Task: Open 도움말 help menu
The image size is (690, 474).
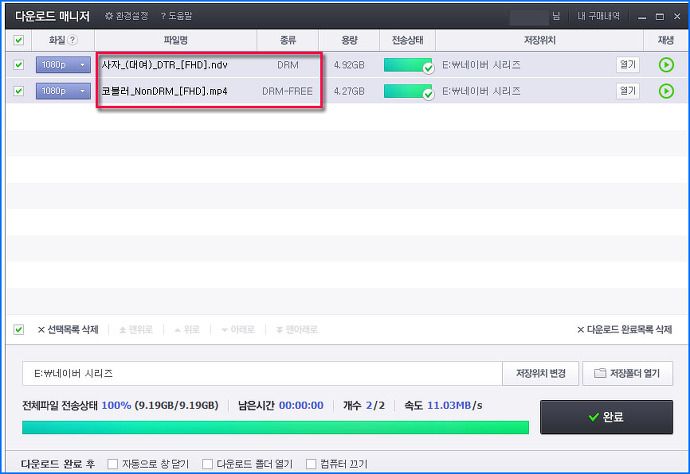Action: [x=176, y=16]
